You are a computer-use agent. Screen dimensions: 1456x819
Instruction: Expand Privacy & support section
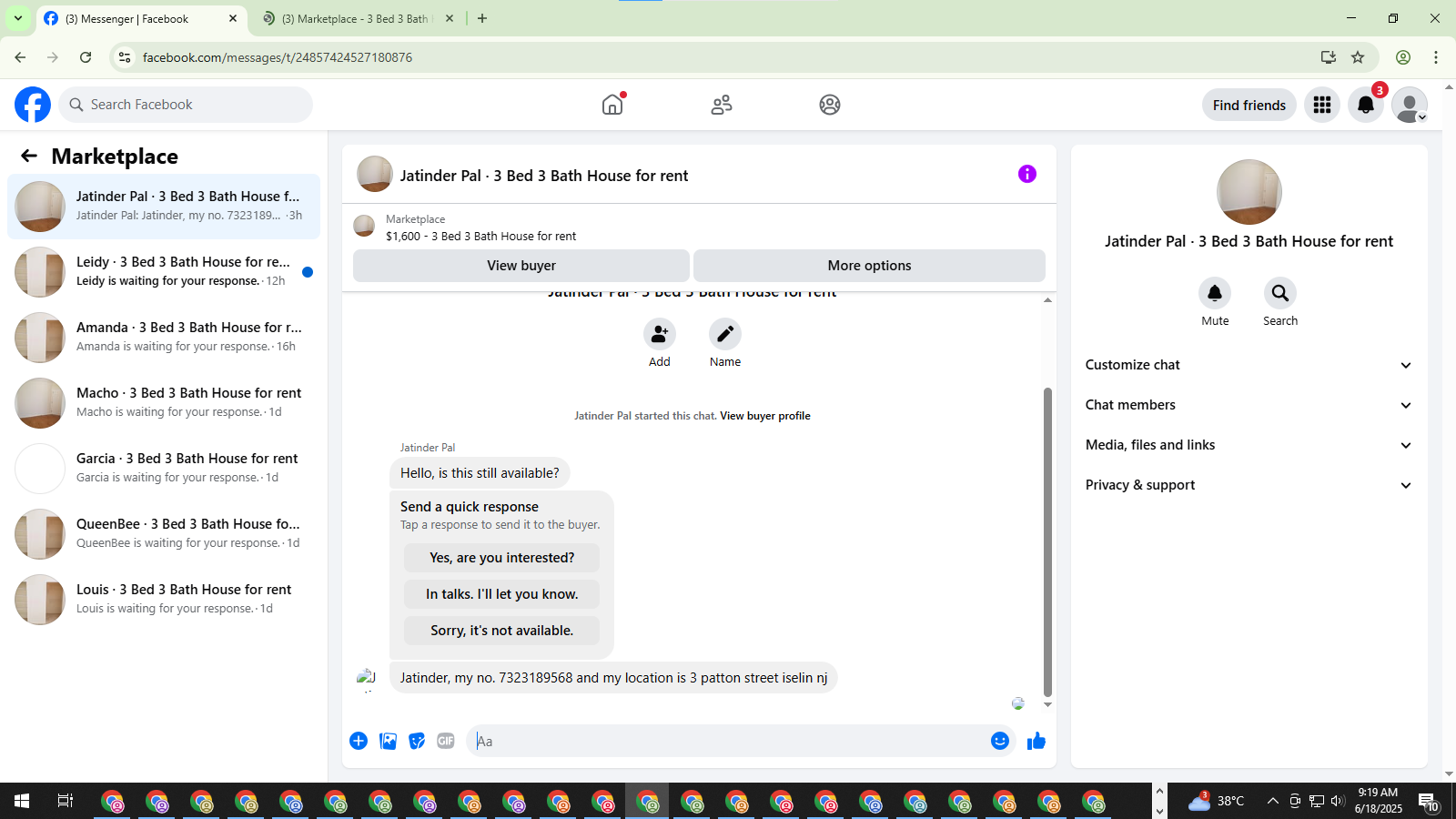point(1249,485)
